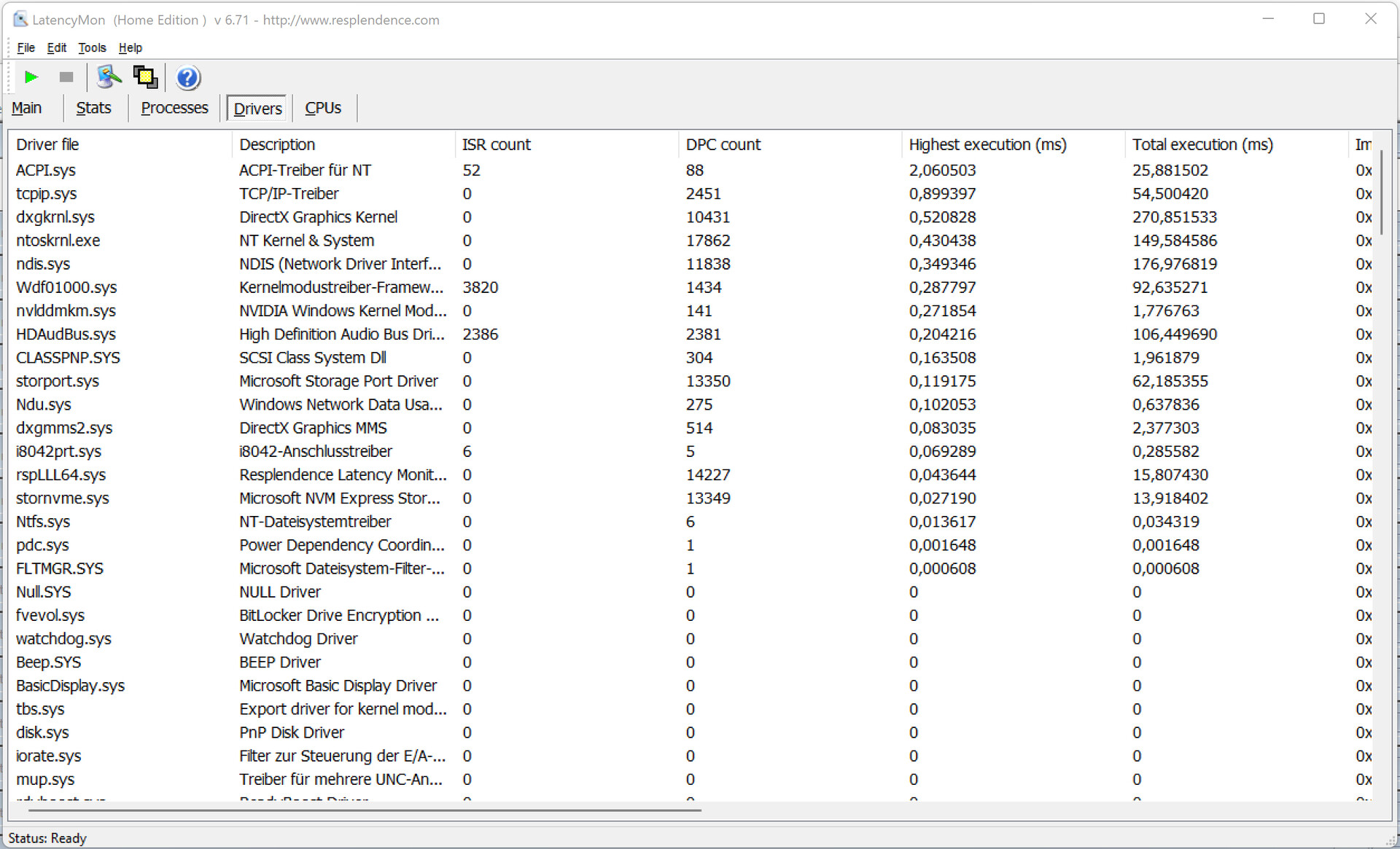Open the options icon with monitor and pencil
Screen dimensions: 1400x849
(109, 77)
